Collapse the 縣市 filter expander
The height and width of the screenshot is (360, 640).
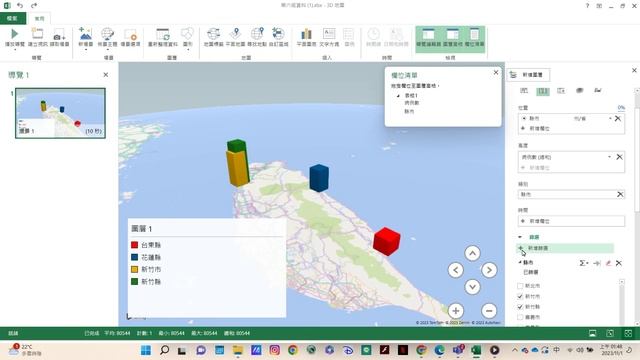click(520, 262)
